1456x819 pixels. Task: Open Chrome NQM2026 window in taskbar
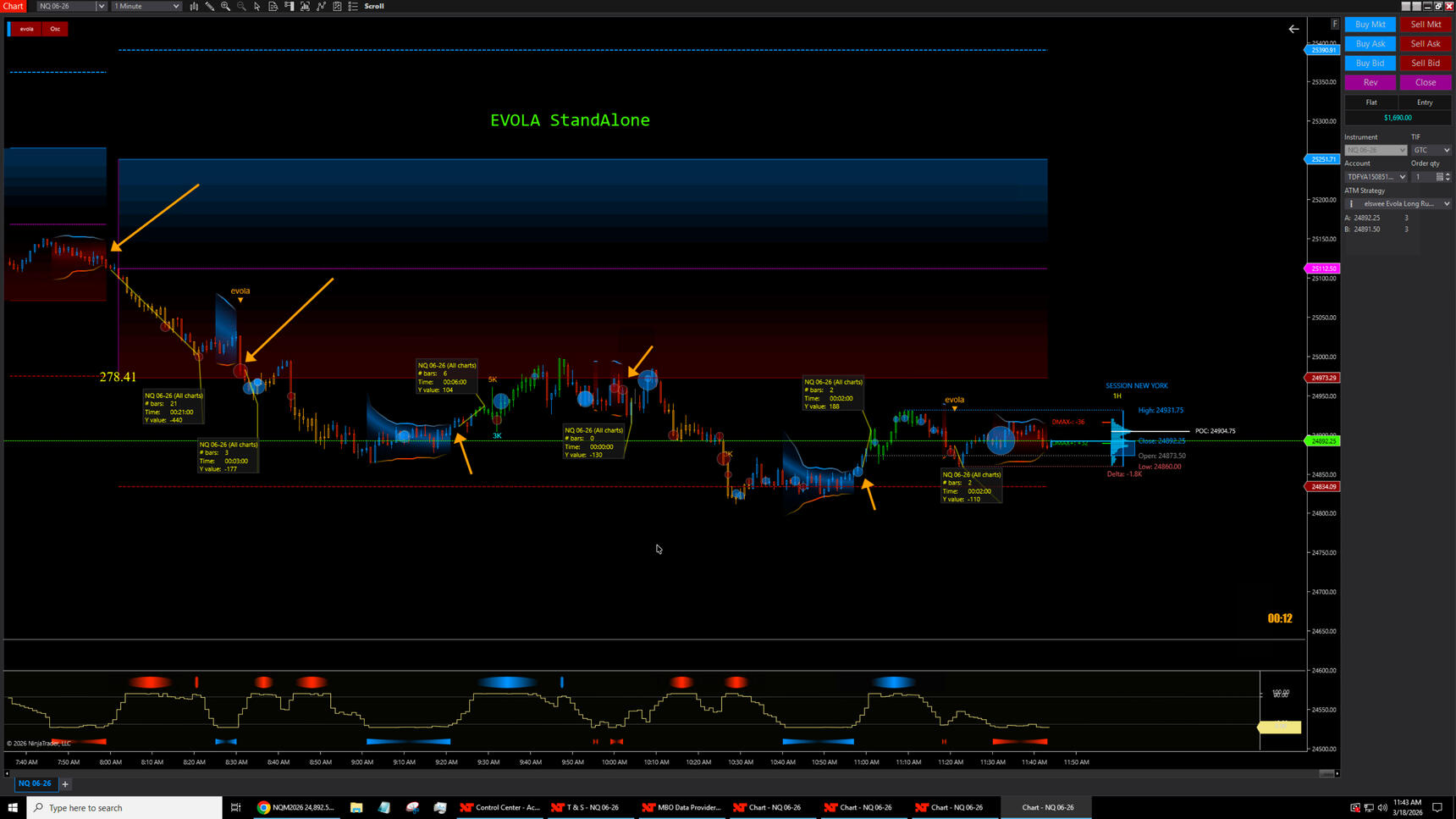click(295, 807)
